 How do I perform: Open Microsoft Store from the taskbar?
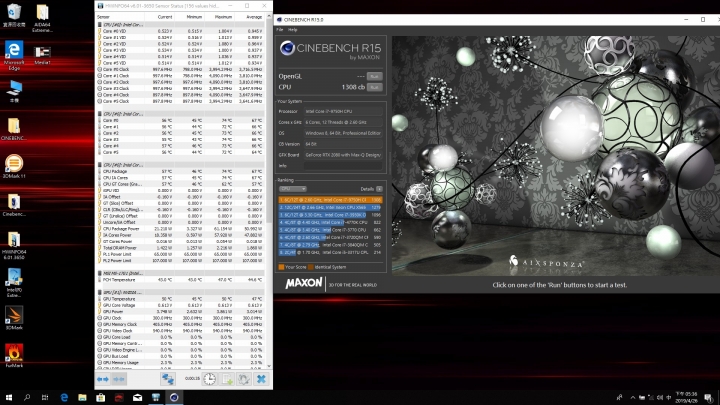(x=101, y=398)
